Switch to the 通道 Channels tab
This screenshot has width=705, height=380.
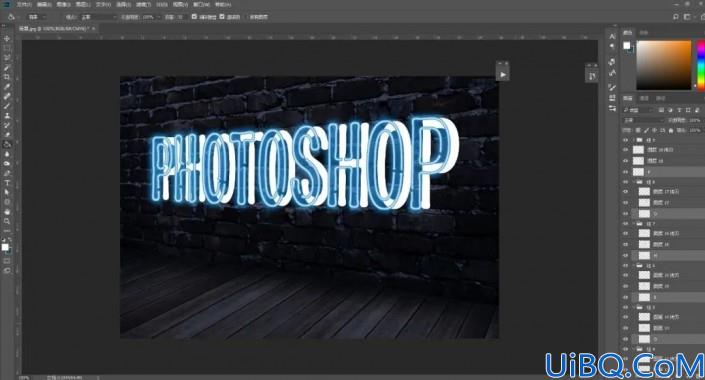(644, 98)
